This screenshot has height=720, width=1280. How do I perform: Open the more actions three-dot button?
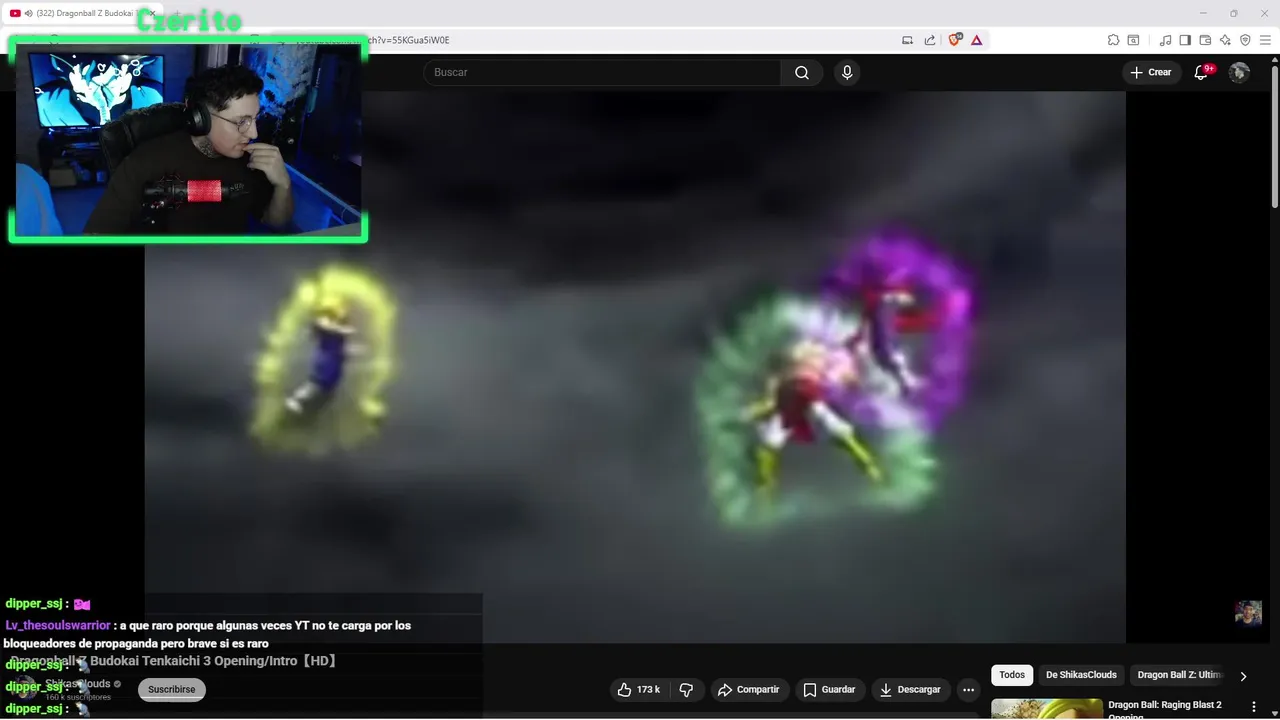pyautogui.click(x=968, y=689)
